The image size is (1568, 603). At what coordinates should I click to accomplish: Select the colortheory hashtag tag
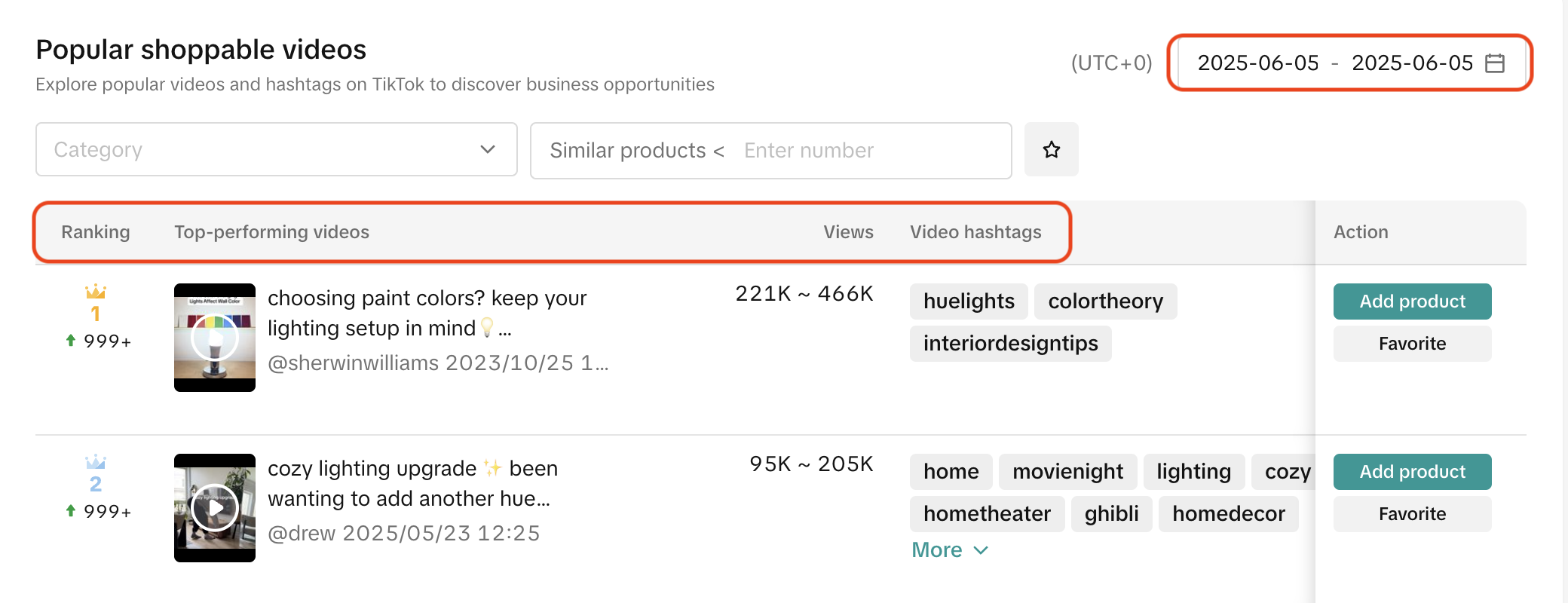(1105, 301)
